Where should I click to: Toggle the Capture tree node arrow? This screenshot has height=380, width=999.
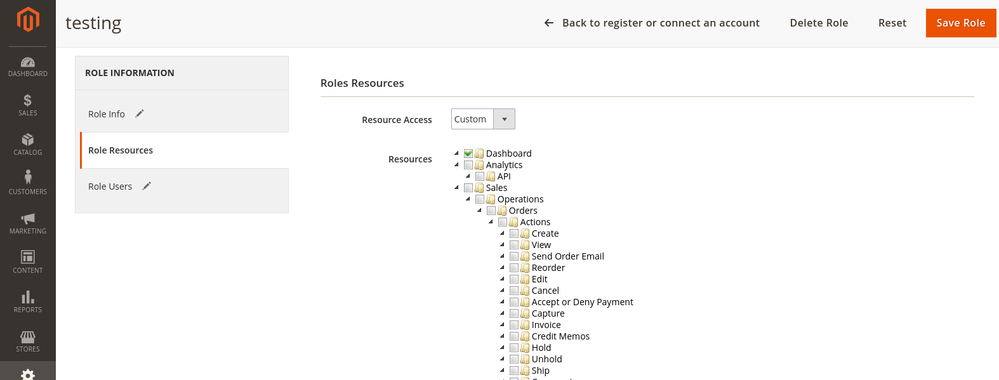tap(503, 313)
